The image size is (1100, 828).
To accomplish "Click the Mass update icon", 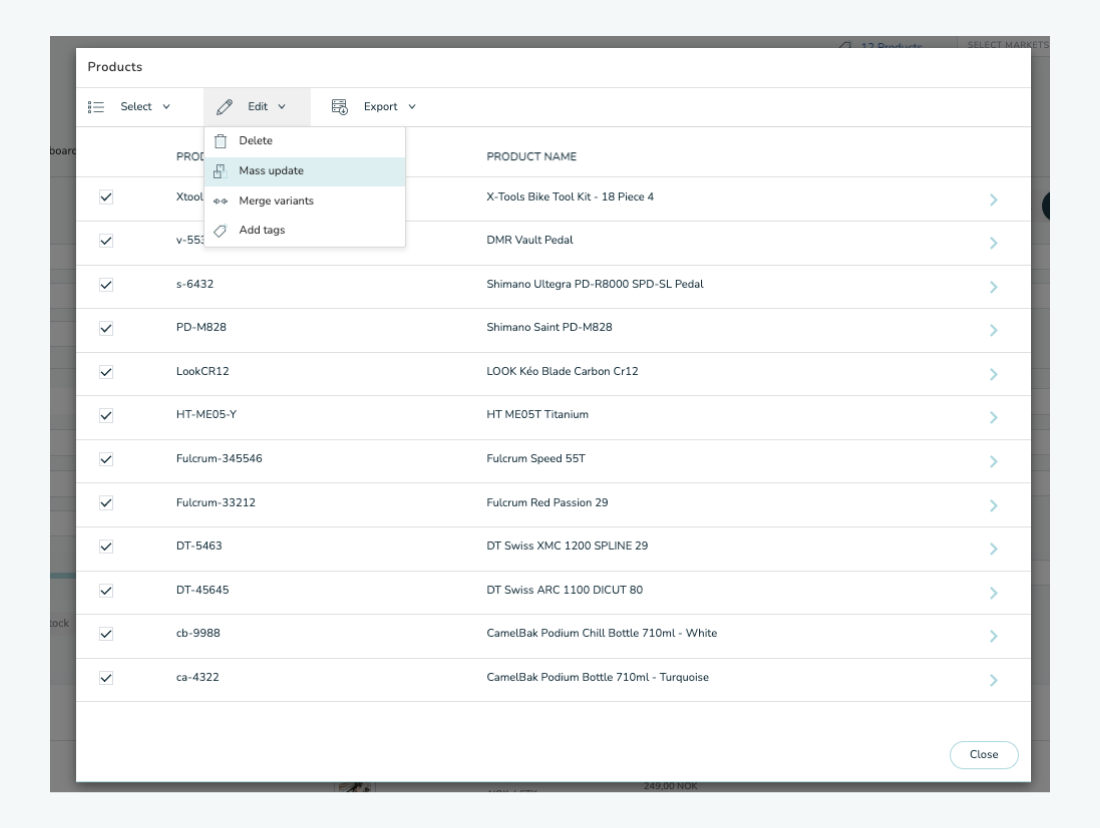I will coord(220,171).
